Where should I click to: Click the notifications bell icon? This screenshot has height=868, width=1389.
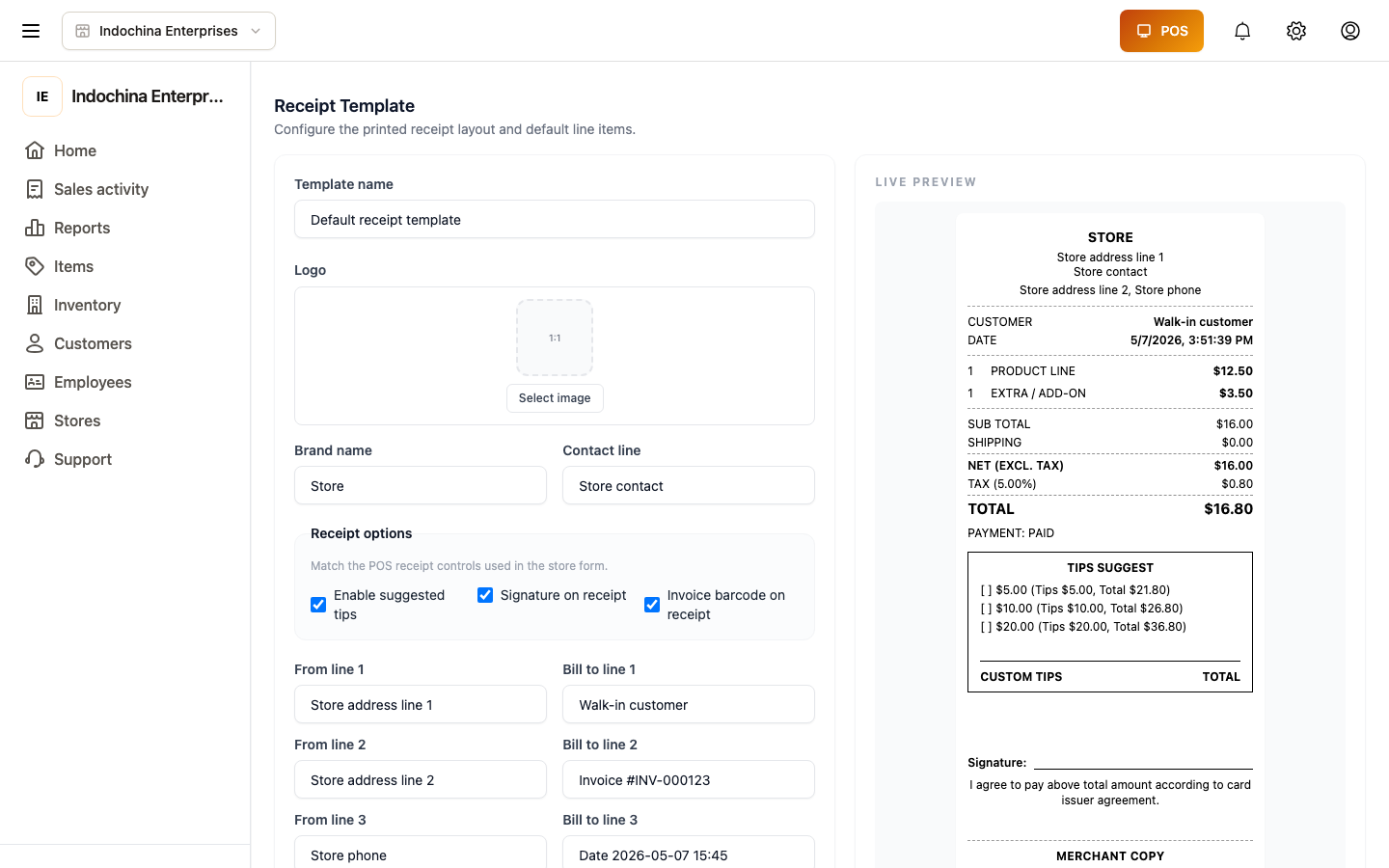(1242, 31)
